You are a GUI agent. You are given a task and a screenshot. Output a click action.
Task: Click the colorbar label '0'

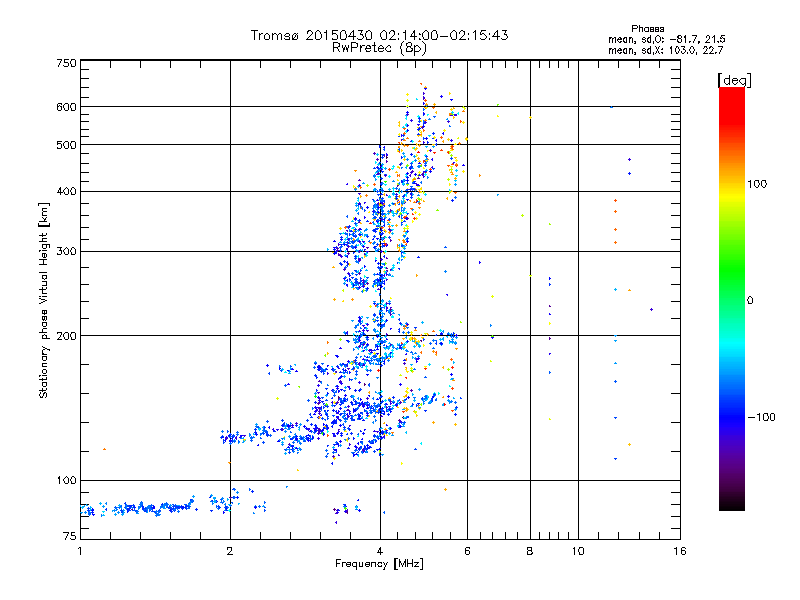click(x=750, y=301)
